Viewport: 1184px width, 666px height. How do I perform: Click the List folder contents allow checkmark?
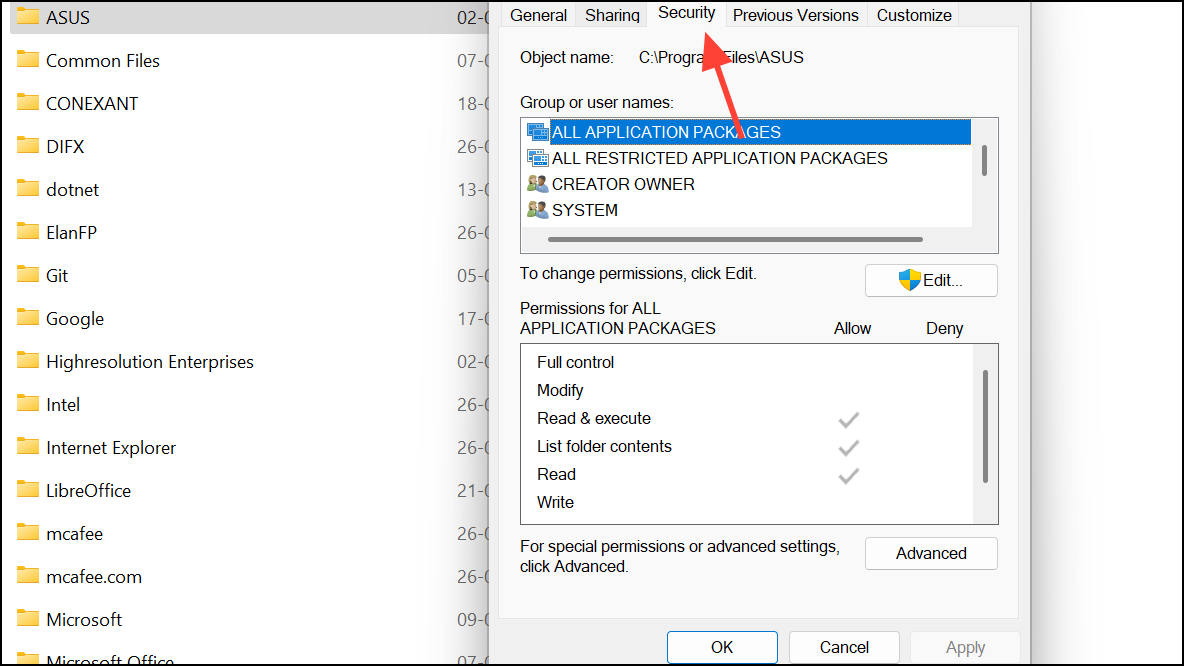(849, 448)
